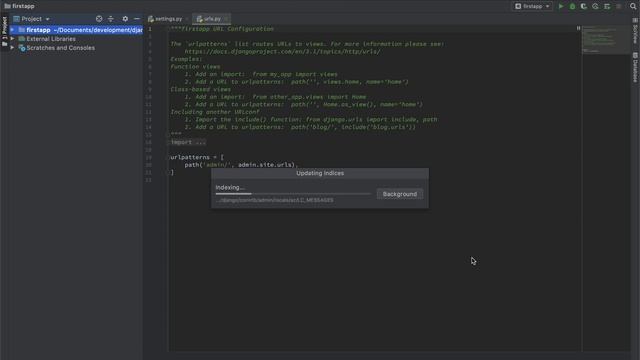Open the Project panel gear settings

pos(125,19)
